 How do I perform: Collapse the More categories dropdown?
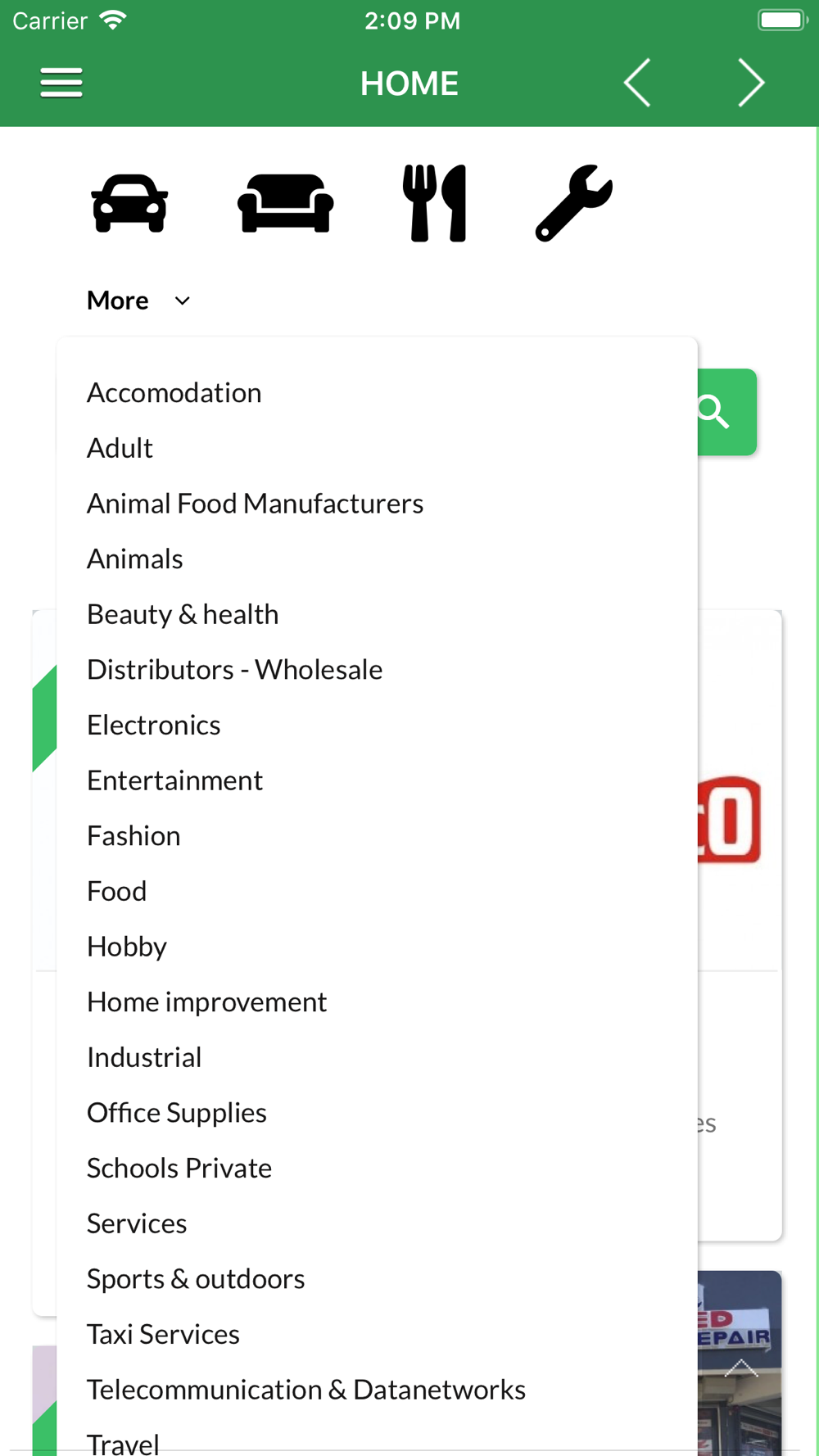(x=119, y=301)
